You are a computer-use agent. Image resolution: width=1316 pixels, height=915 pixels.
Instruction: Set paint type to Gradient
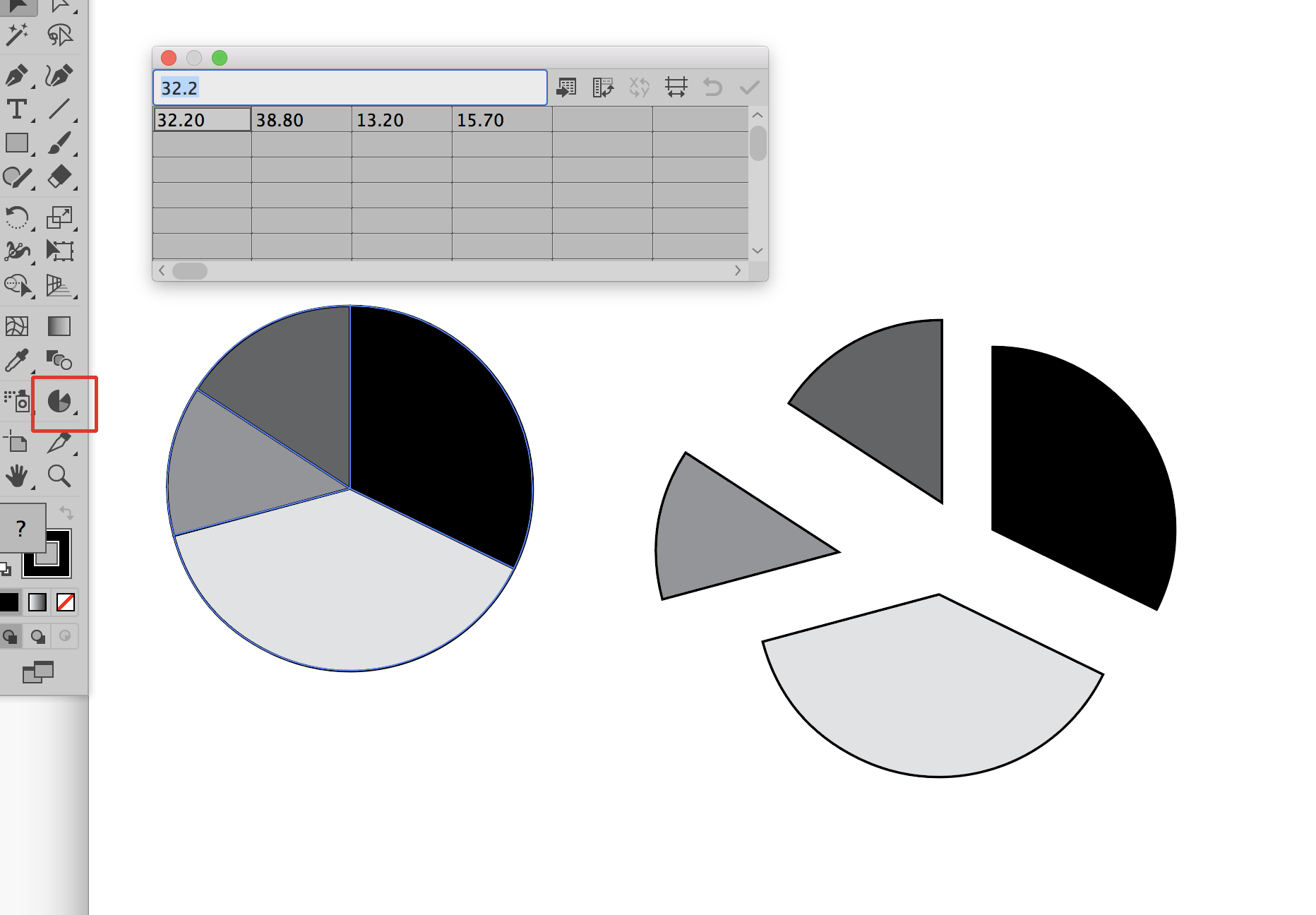tap(37, 602)
